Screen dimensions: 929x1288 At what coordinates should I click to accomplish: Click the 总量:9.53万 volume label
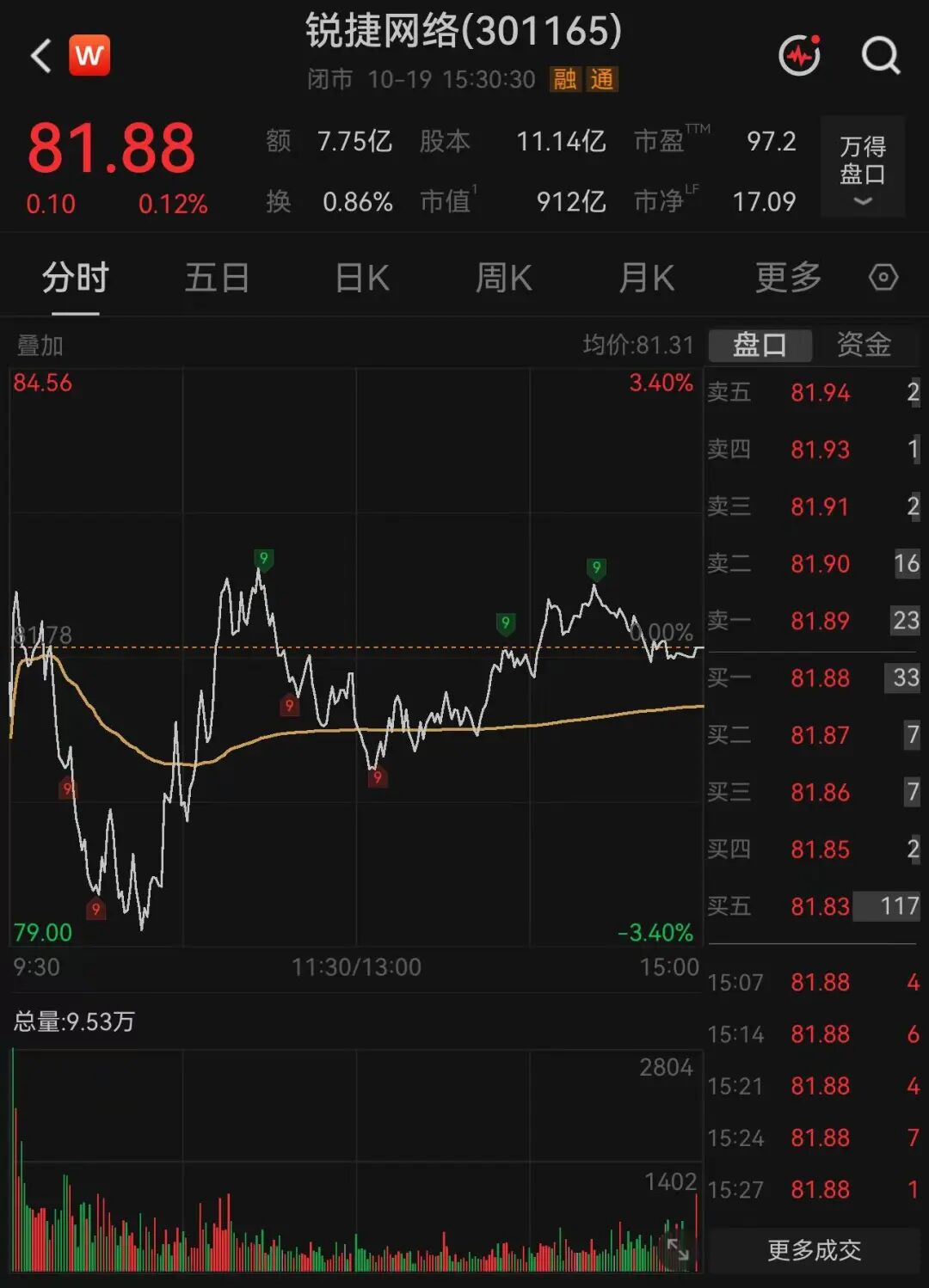coord(74,1021)
